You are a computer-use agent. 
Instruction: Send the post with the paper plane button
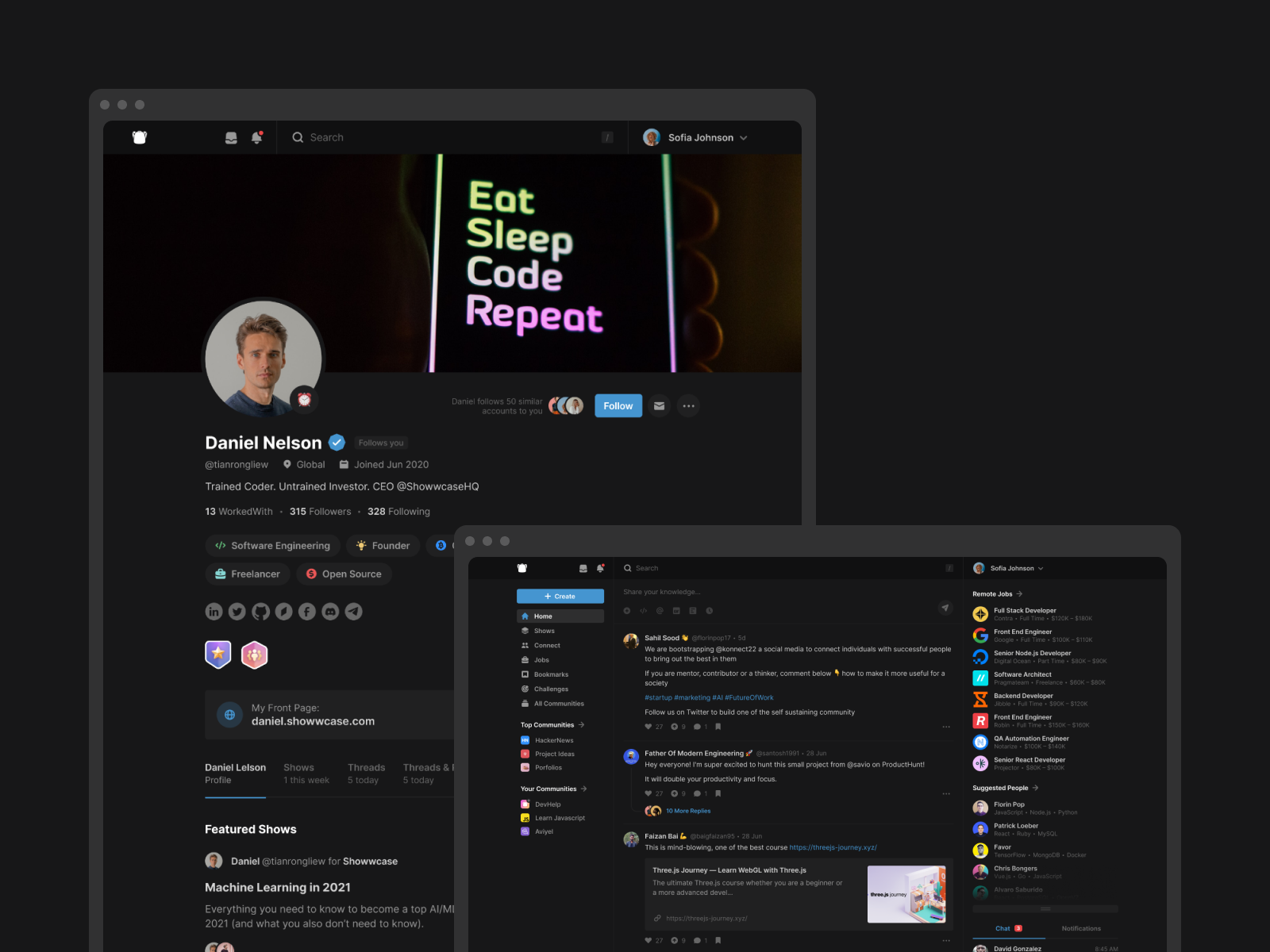945,608
